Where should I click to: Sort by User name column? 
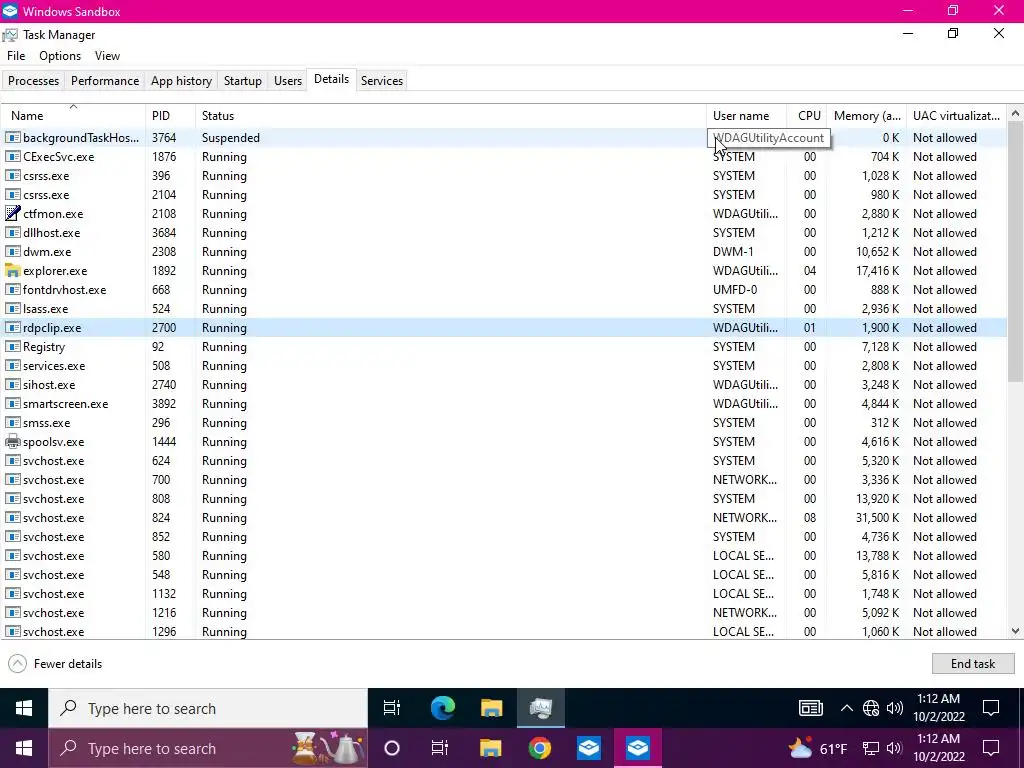(x=746, y=116)
